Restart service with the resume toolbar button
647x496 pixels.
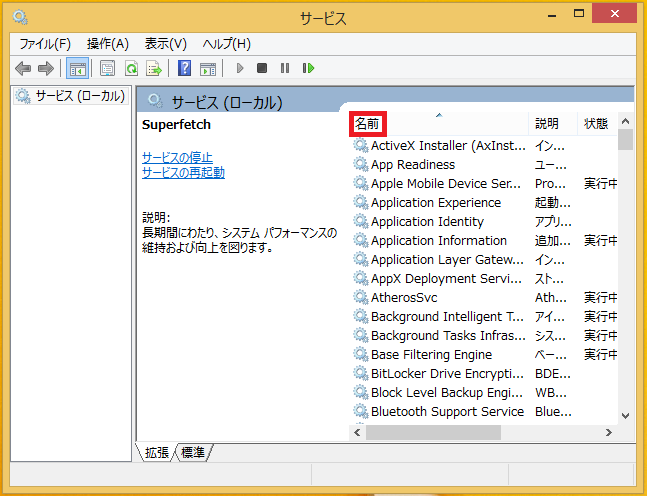pos(308,68)
